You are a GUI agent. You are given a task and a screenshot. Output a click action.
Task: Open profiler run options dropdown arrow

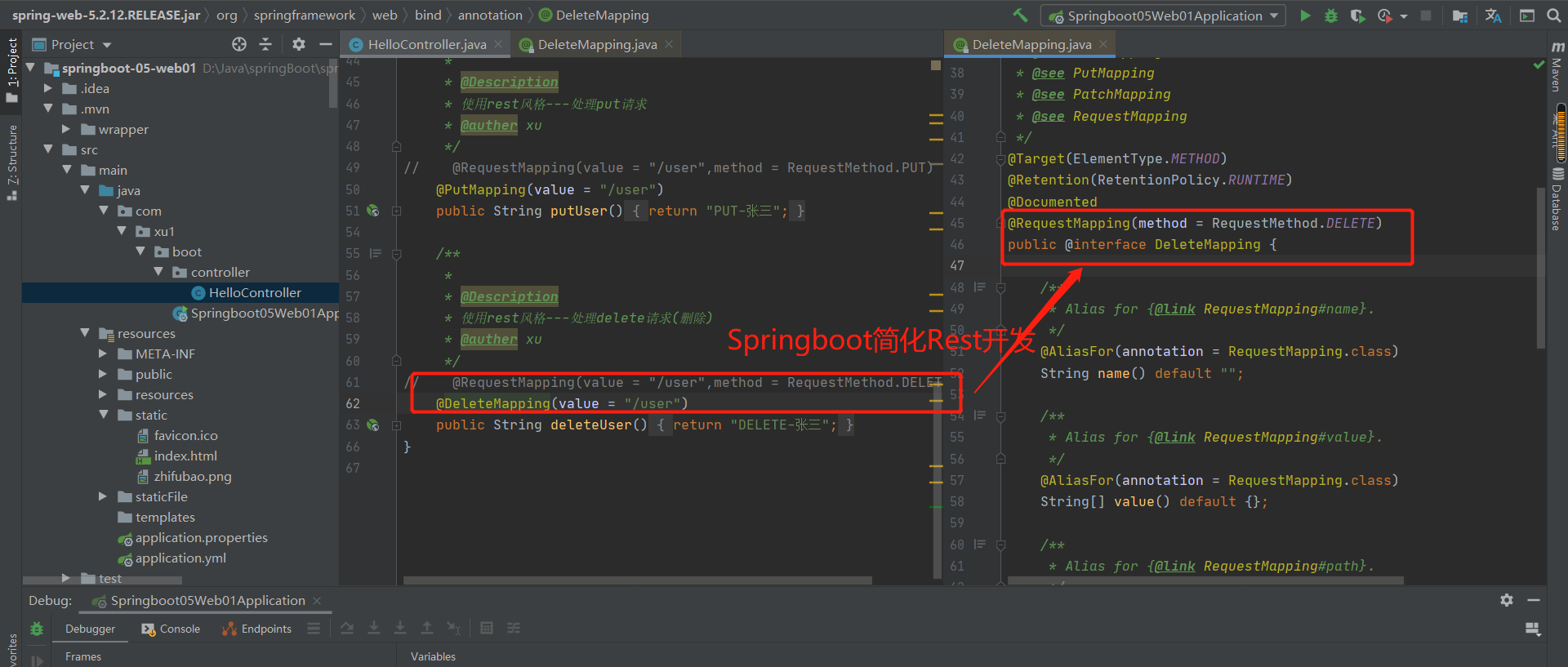(x=1404, y=16)
